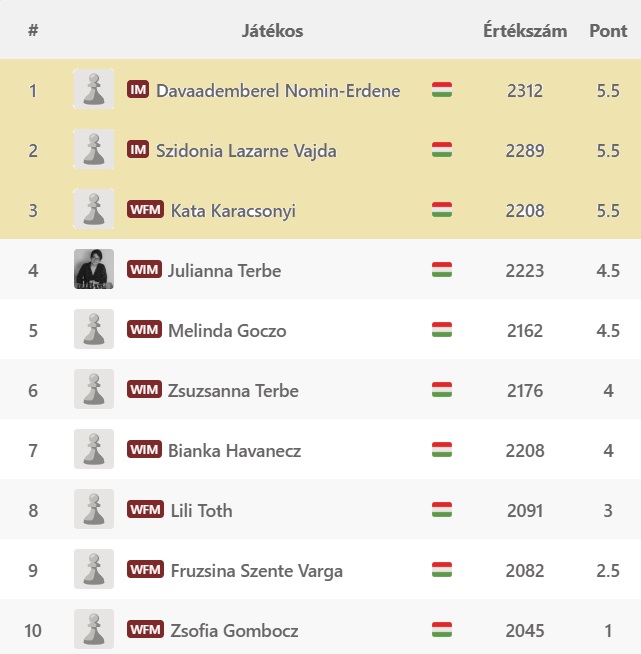This screenshot has height=654, width=641.
Task: Click the Játékos column header
Action: [x=272, y=30]
